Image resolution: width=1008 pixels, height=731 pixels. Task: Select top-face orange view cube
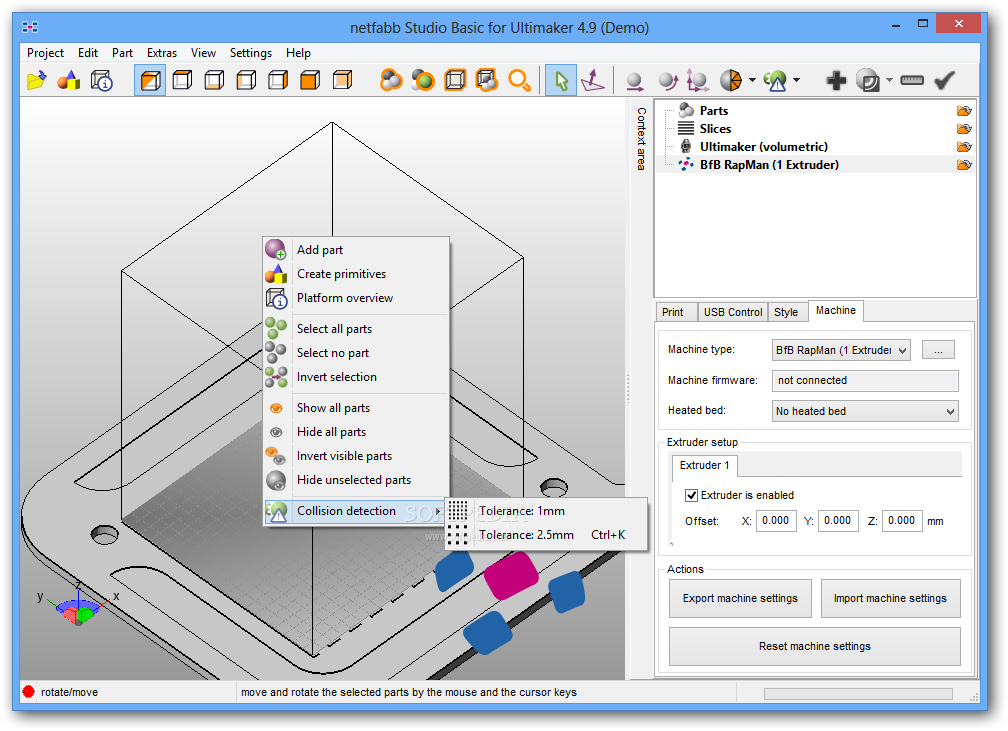[183, 80]
